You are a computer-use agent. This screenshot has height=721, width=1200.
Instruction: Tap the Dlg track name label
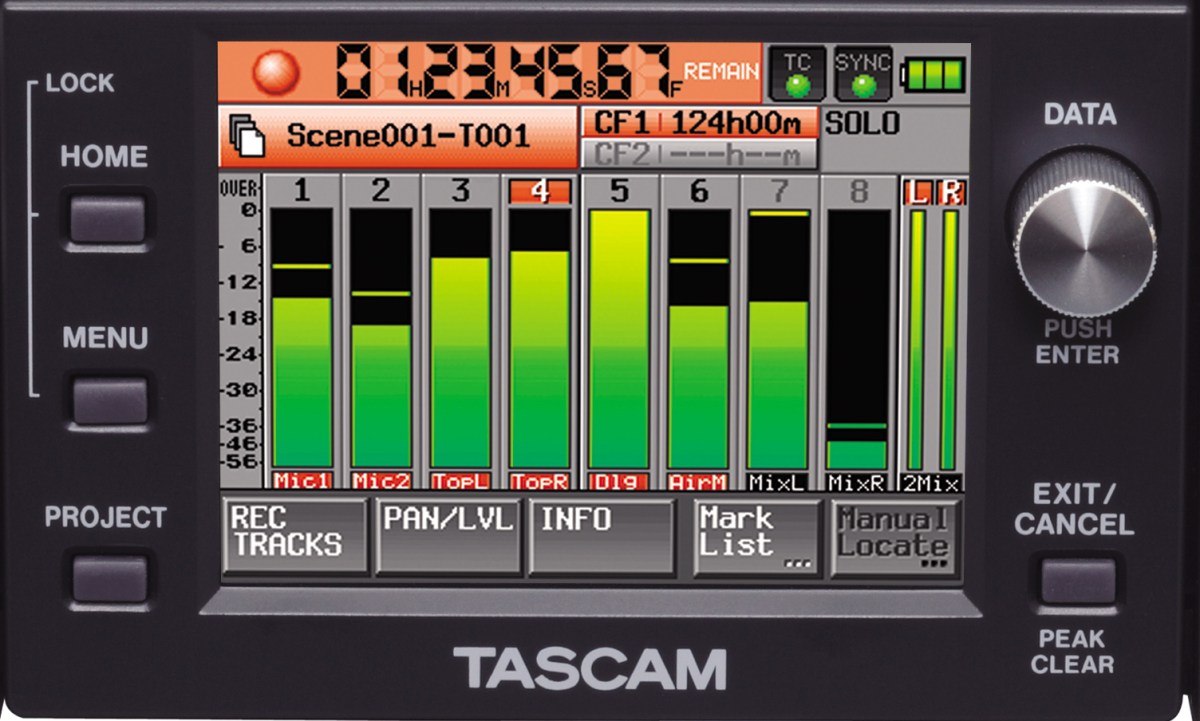619,481
